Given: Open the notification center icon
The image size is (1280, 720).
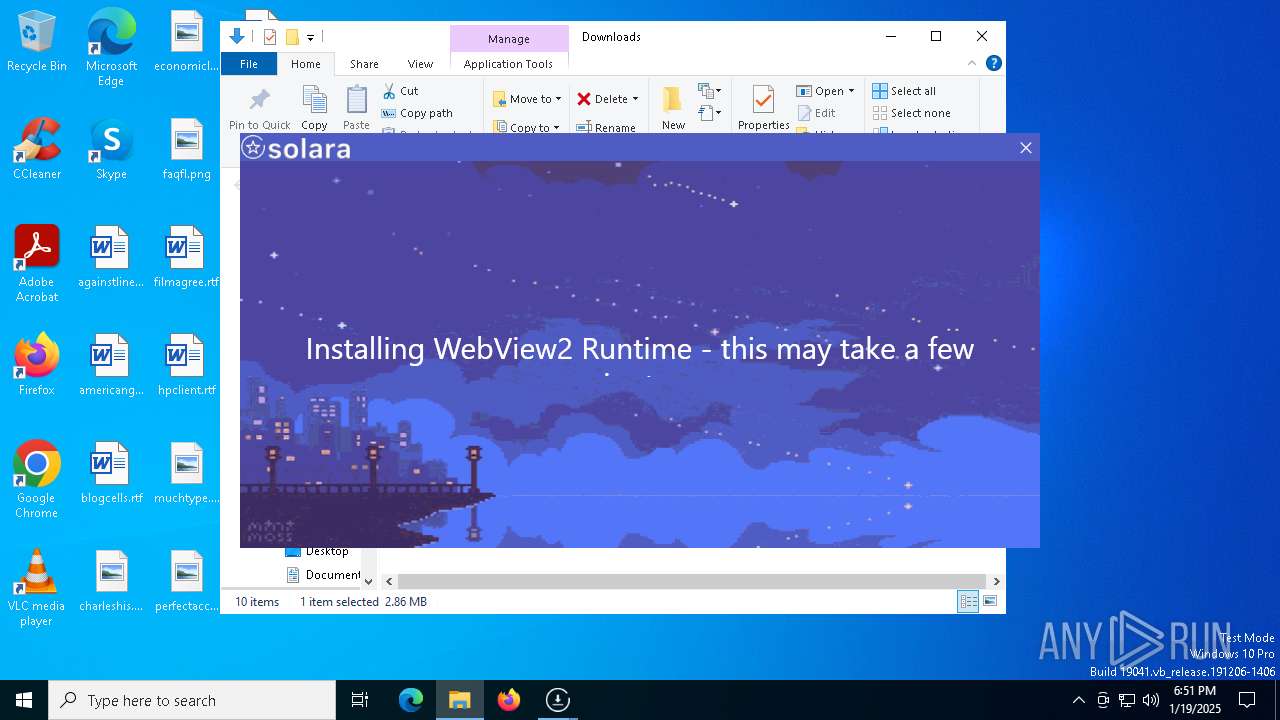Looking at the screenshot, I should coord(1247,700).
